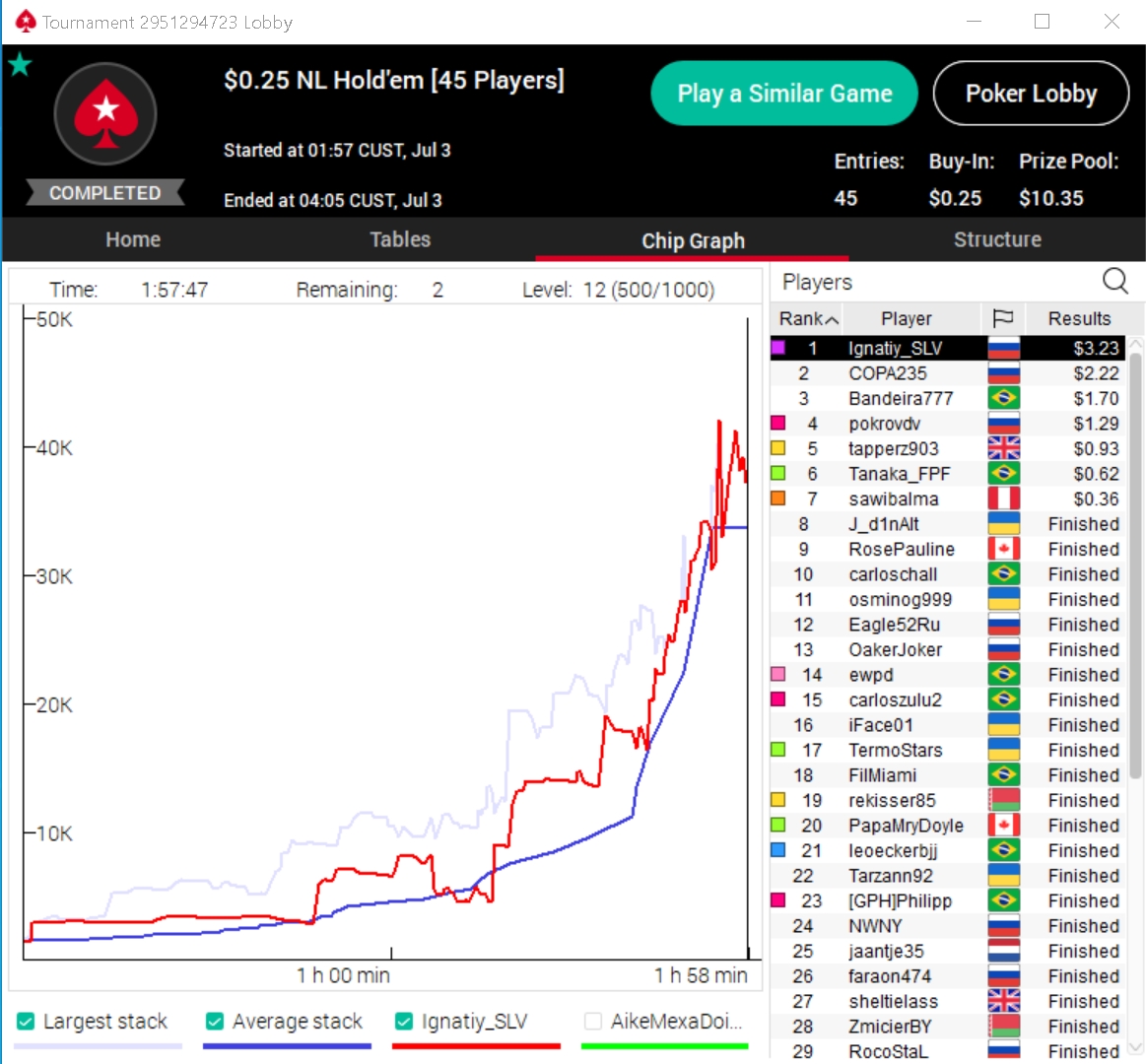The width and height of the screenshot is (1146, 1064).
Task: Click the $3.23 result for Ignatiy_SLV
Action: coord(1096,349)
